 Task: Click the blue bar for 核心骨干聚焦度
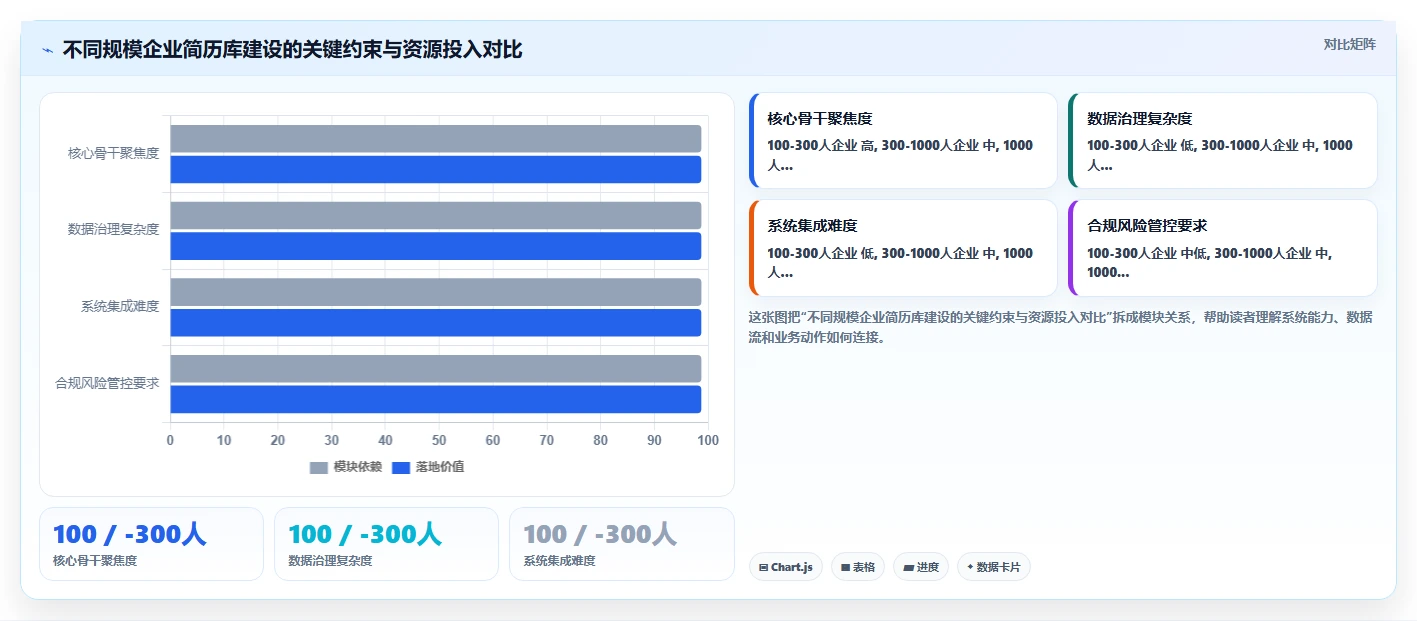pyautogui.click(x=436, y=169)
